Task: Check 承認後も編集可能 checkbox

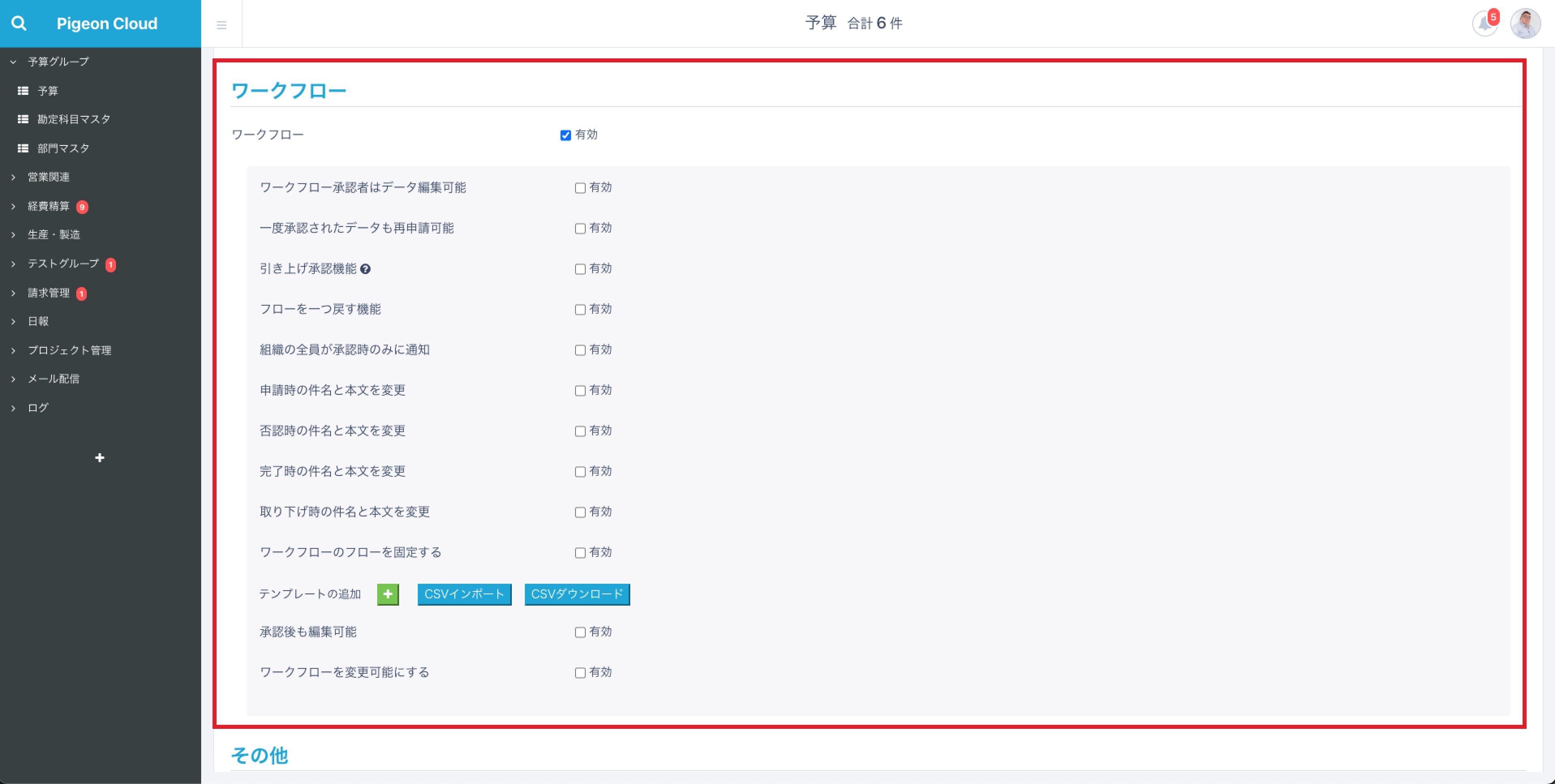Action: pos(580,632)
